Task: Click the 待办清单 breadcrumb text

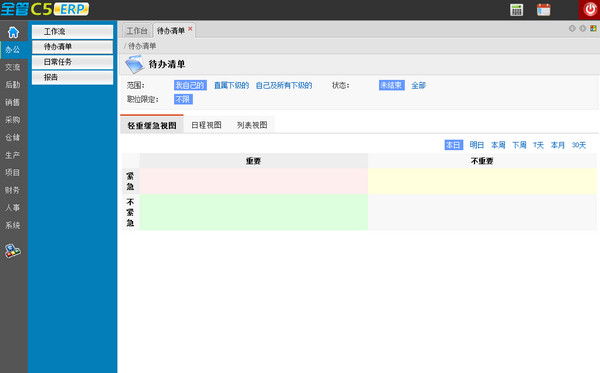Action: coord(142,46)
